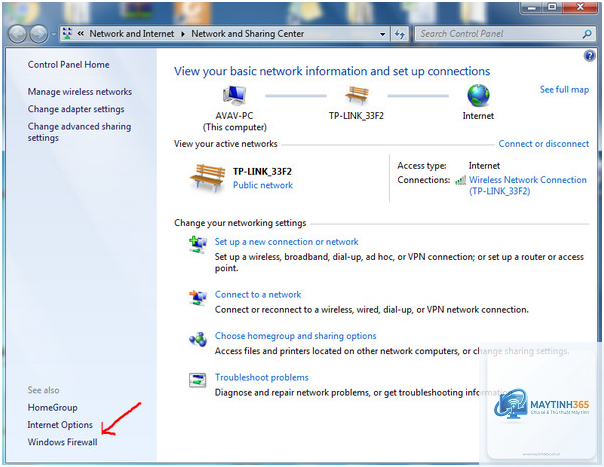Open Manage wireless networks
The image size is (604, 467).
pyautogui.click(x=80, y=92)
